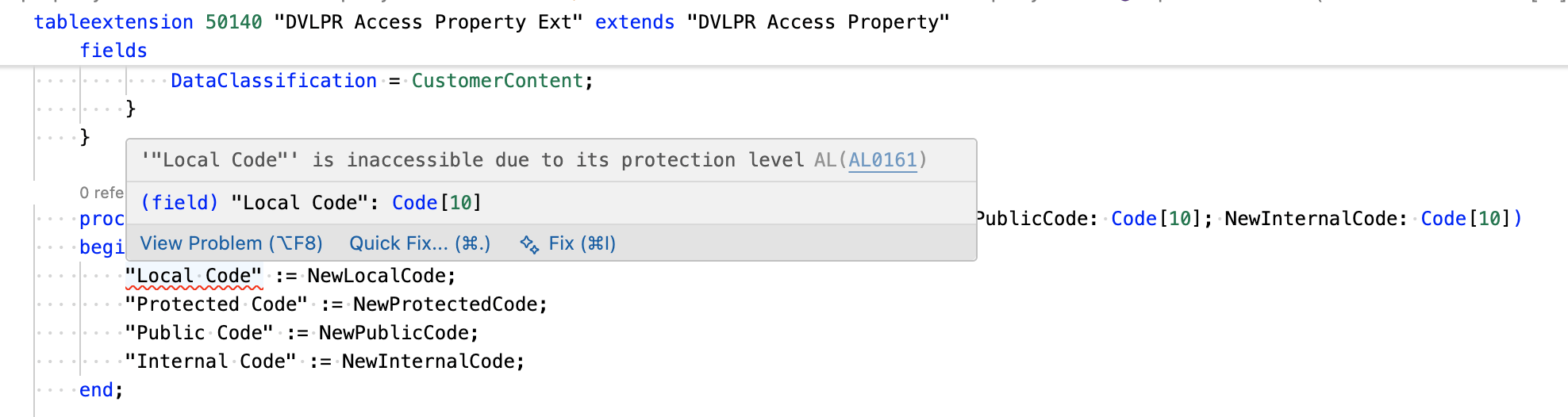Screen dimensions: 1568x417
Task: Jump to sticky tableextension 50140 header line
Action: click(x=492, y=22)
